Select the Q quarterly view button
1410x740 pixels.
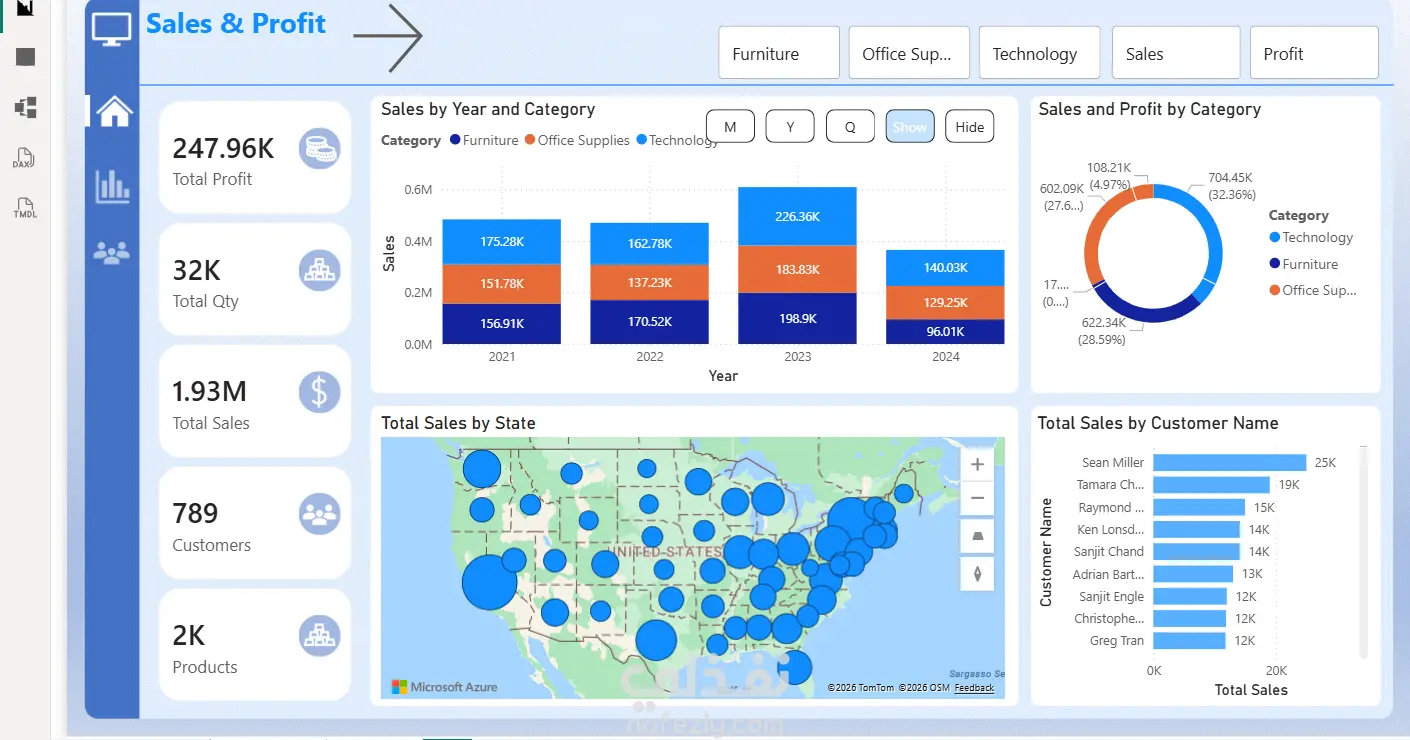click(x=850, y=127)
